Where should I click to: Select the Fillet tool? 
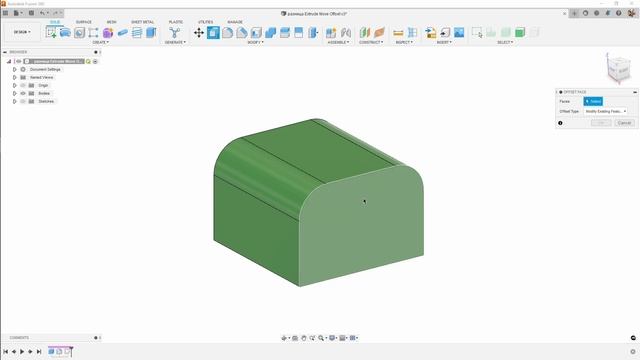click(227, 33)
